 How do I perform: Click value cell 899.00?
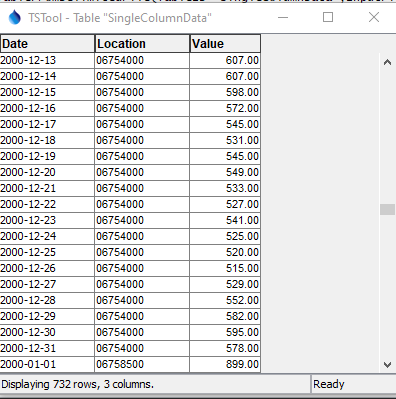(225, 364)
